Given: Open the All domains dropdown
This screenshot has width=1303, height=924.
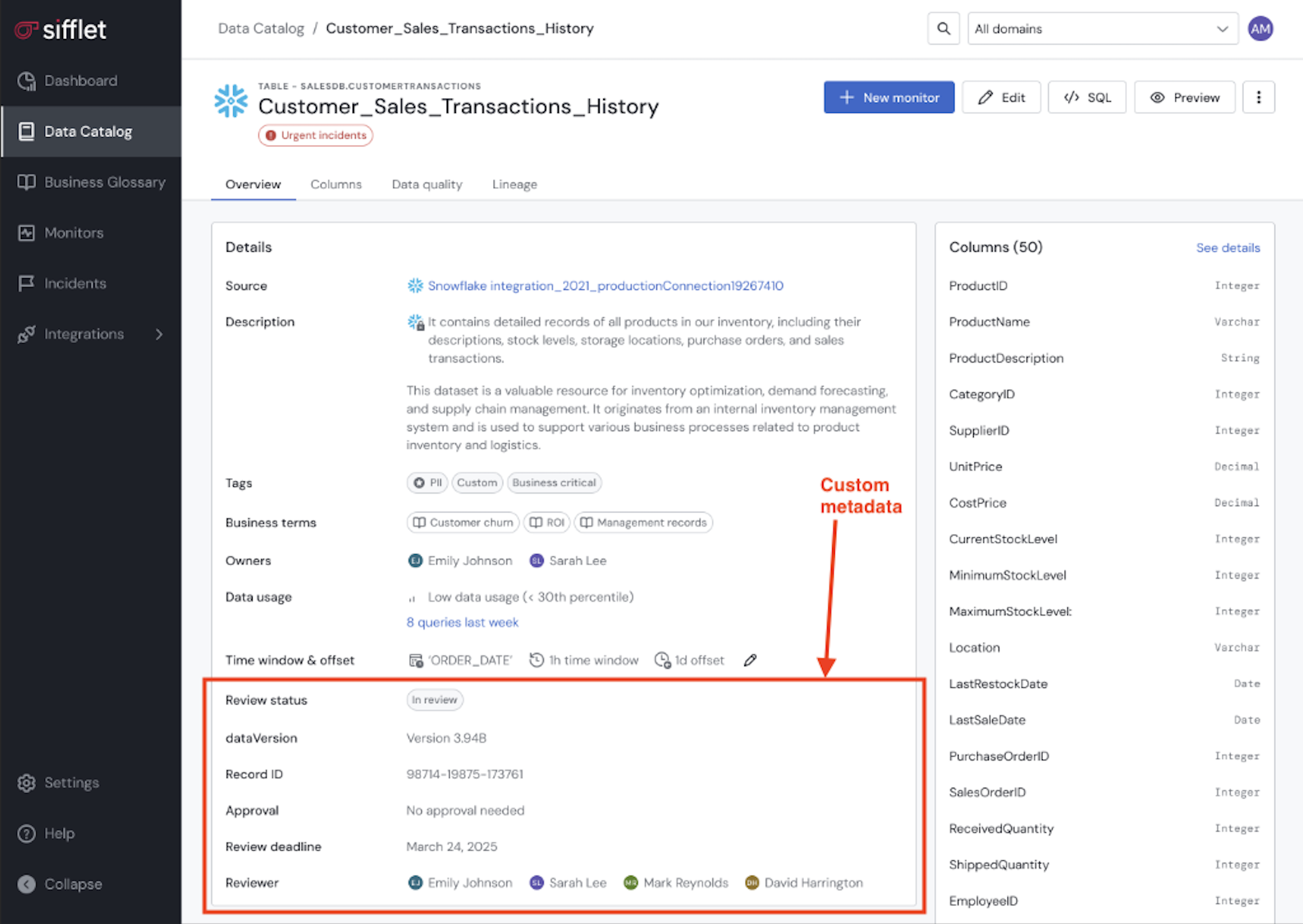Looking at the screenshot, I should 1102,29.
